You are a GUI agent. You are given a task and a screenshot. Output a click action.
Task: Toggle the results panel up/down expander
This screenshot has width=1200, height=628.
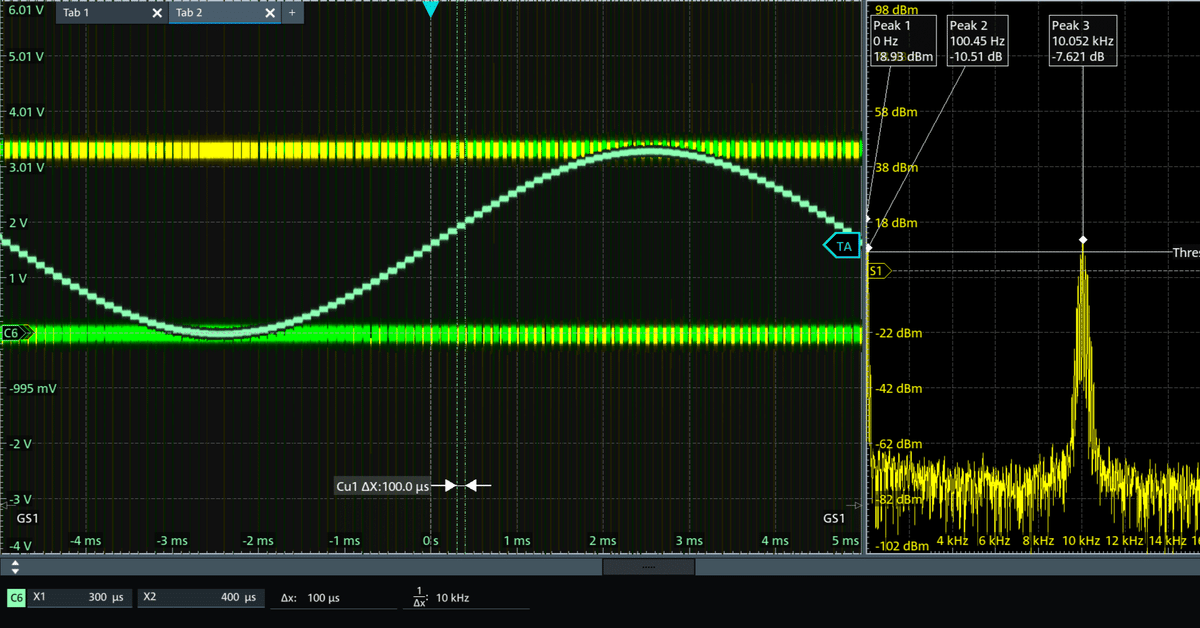(15, 567)
